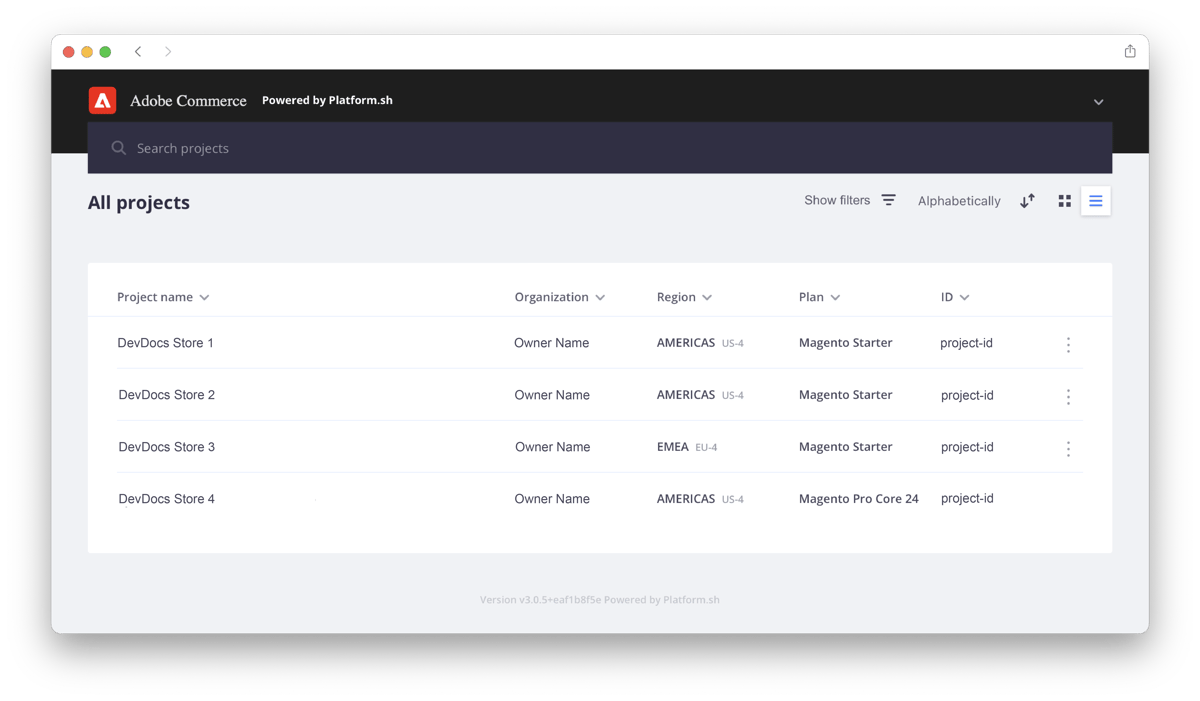Click the filter funnel icon beside Show filters

[888, 199]
